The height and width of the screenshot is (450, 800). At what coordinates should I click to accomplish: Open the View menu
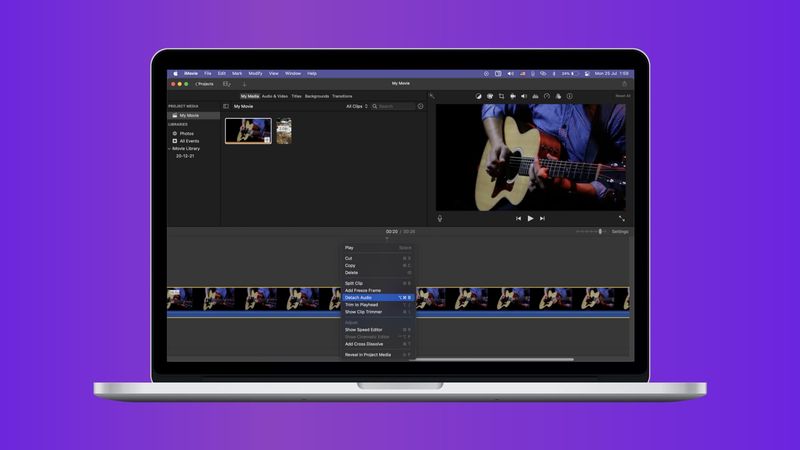pos(273,73)
